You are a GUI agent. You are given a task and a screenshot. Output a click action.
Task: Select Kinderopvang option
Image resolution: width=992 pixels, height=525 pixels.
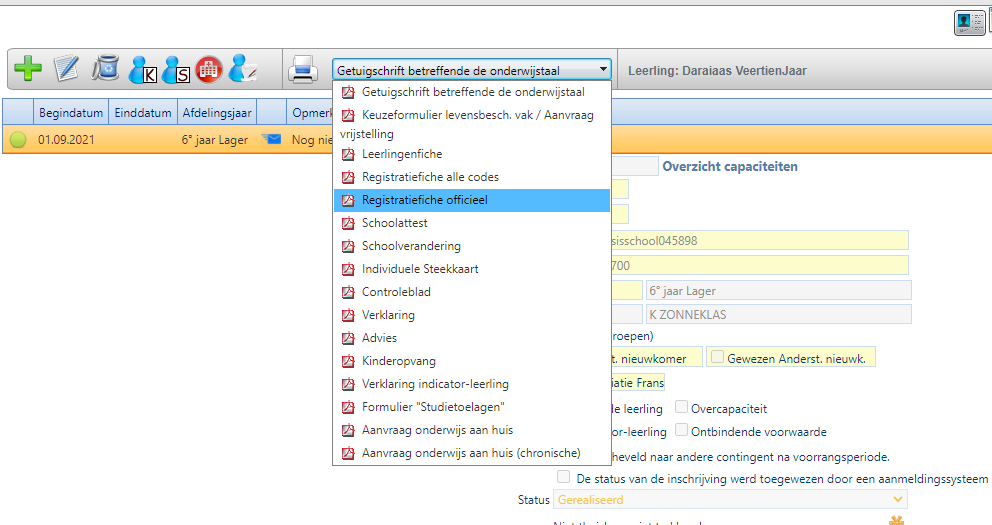click(472, 361)
